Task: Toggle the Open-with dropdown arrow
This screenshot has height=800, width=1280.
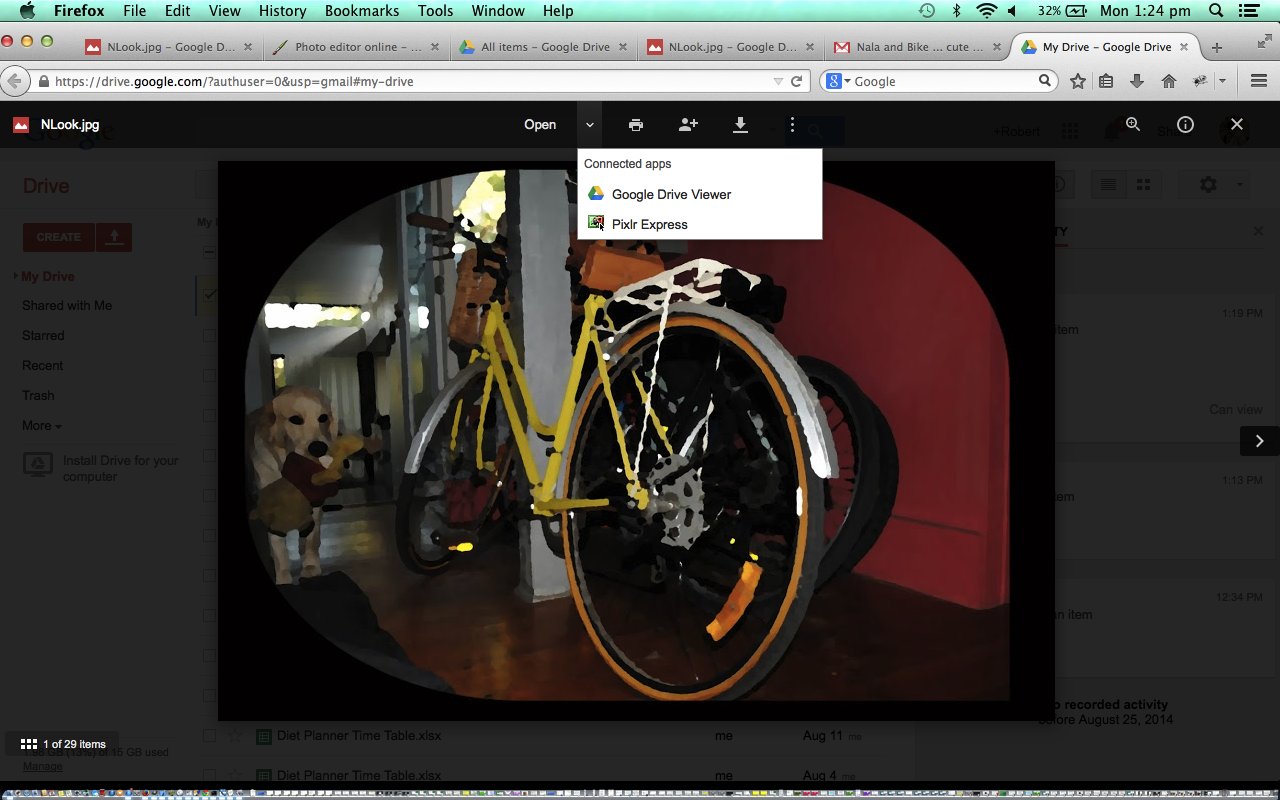Action: pos(590,125)
